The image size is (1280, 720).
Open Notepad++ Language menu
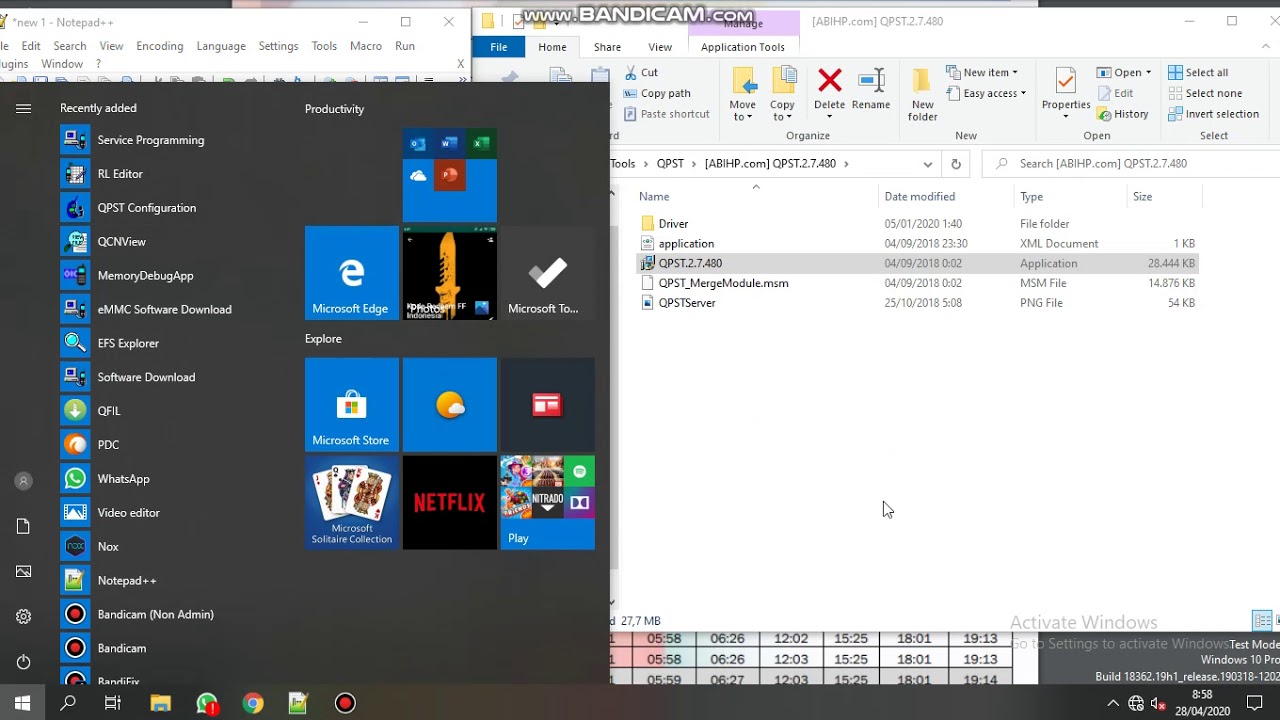221,46
